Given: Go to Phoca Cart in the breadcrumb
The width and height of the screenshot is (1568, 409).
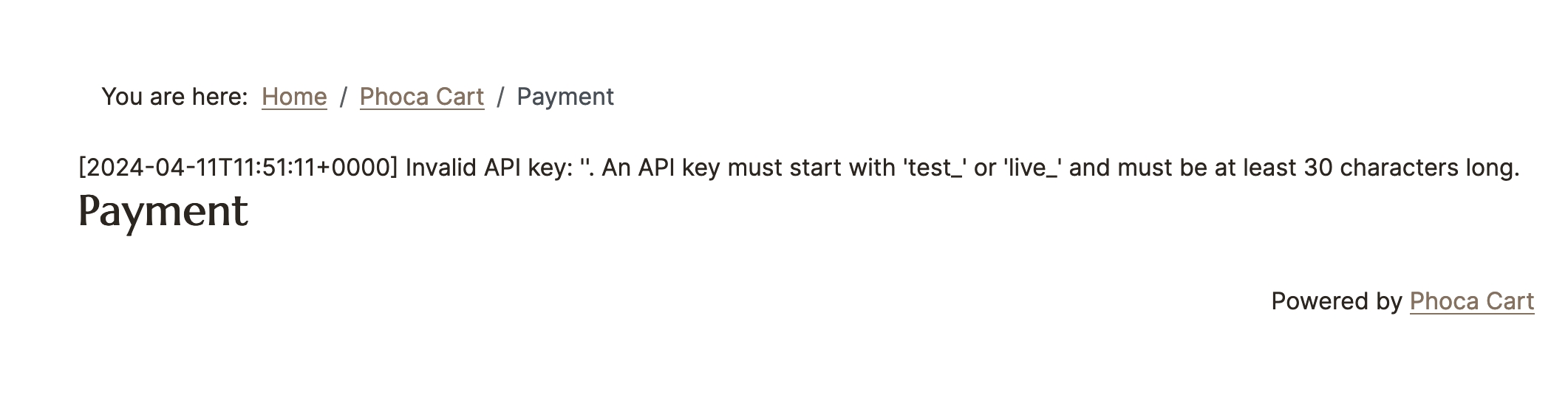Looking at the screenshot, I should (421, 97).
